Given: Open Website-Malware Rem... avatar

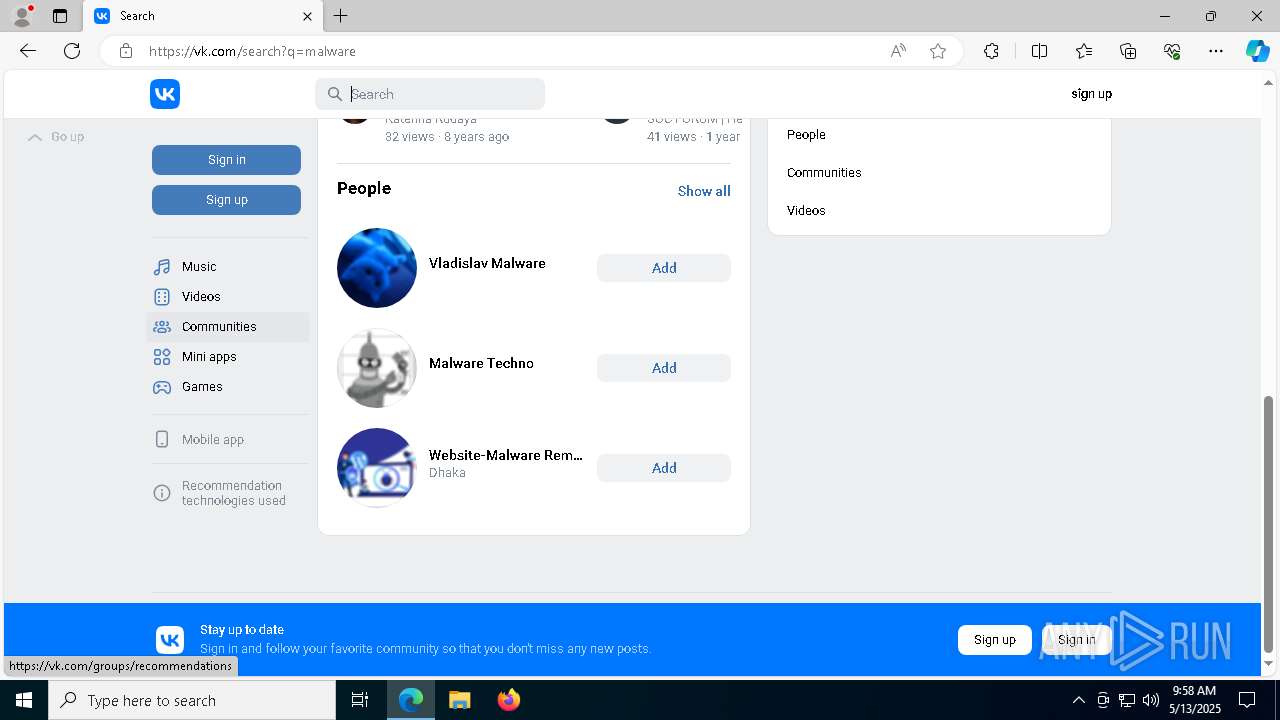Looking at the screenshot, I should coord(377,468).
